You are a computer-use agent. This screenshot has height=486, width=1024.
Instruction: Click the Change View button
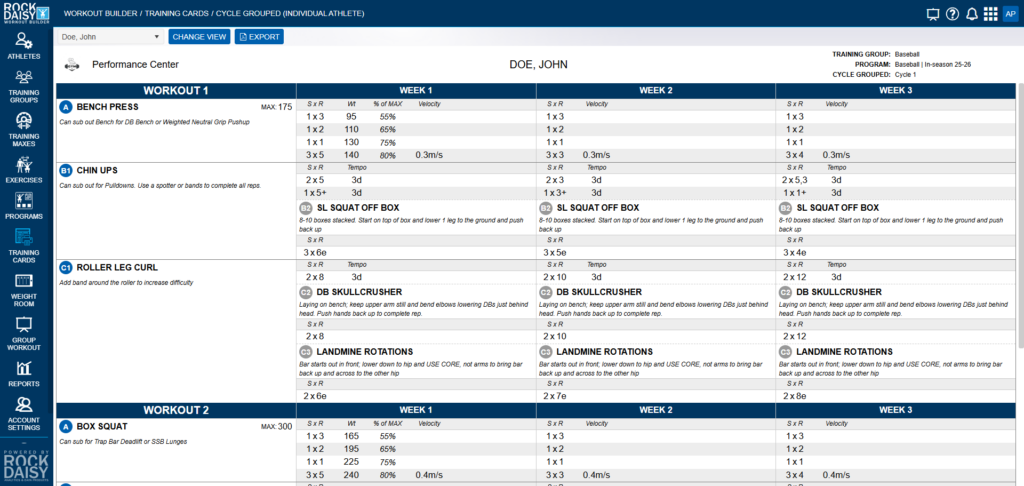(x=199, y=37)
